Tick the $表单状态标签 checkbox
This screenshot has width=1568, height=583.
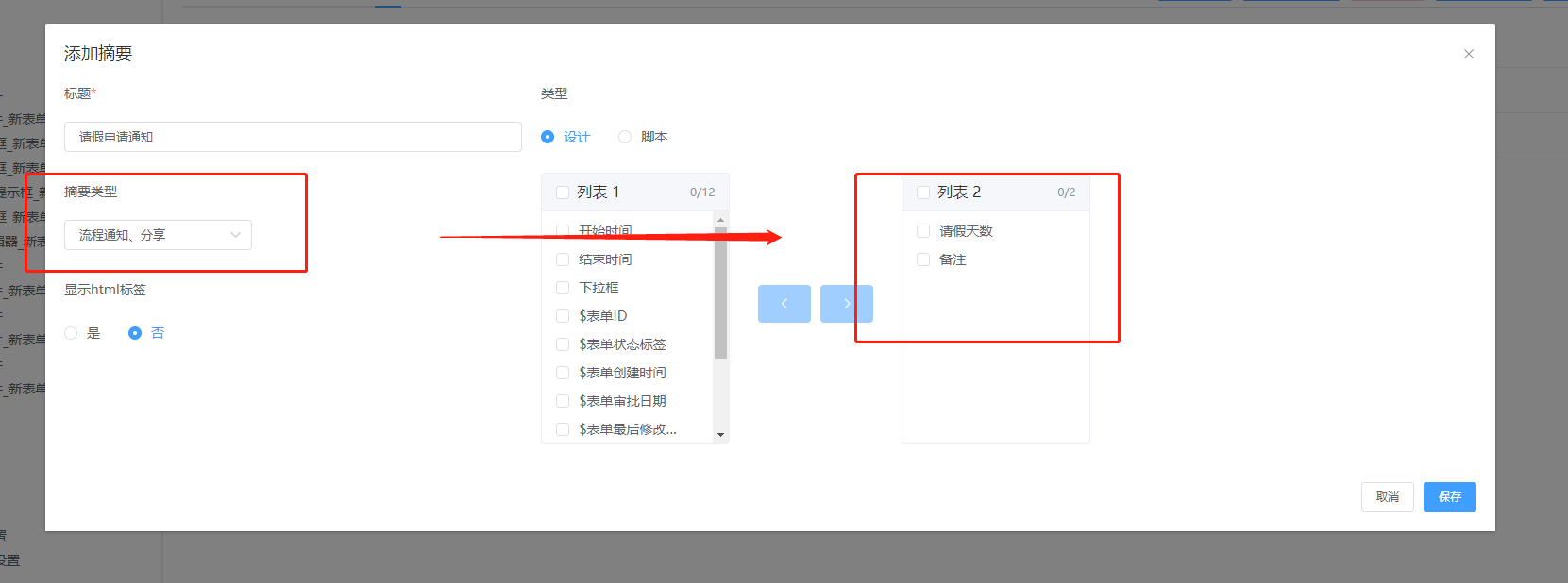pyautogui.click(x=563, y=344)
